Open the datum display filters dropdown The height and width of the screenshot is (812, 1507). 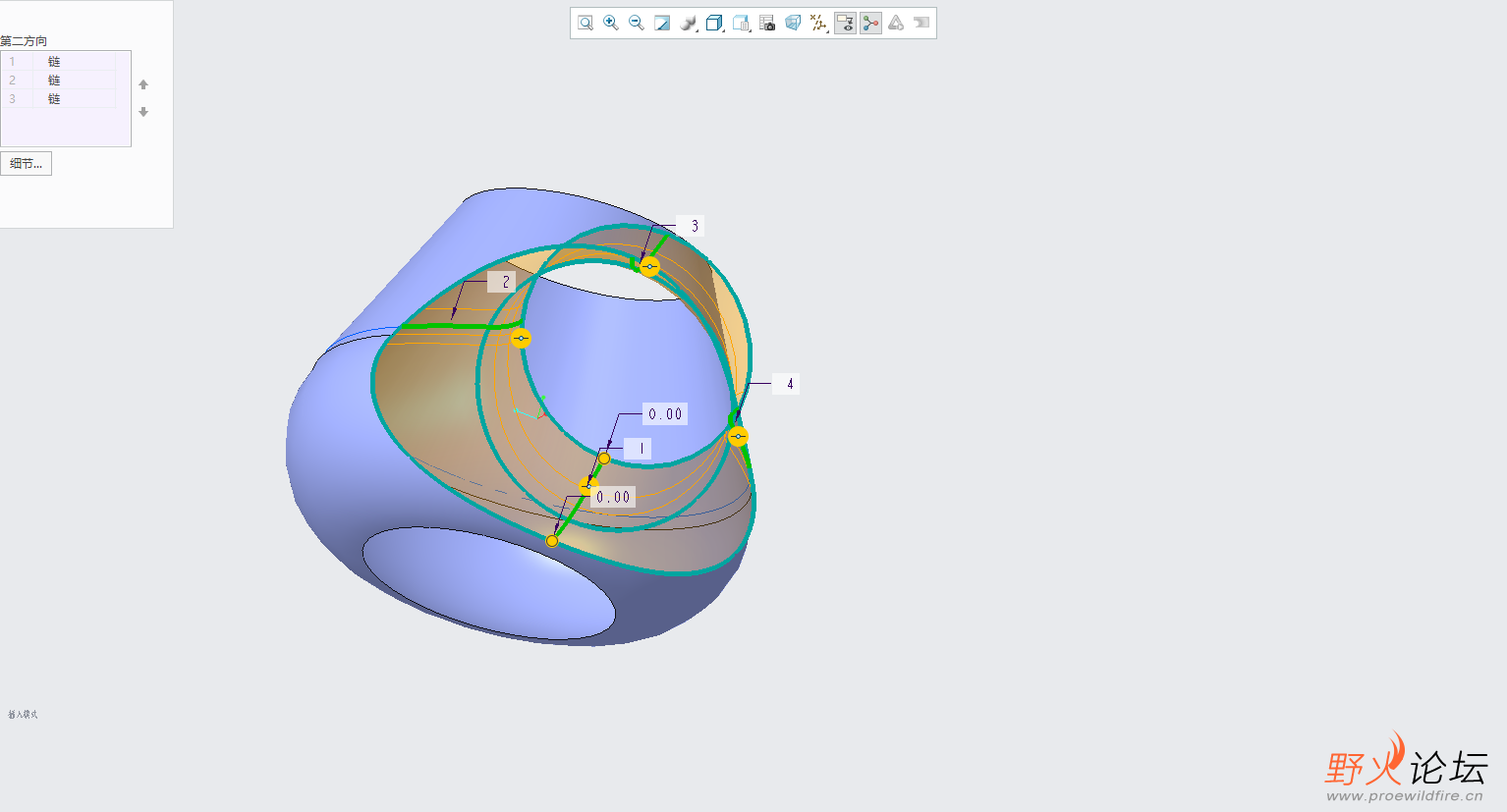tap(819, 23)
